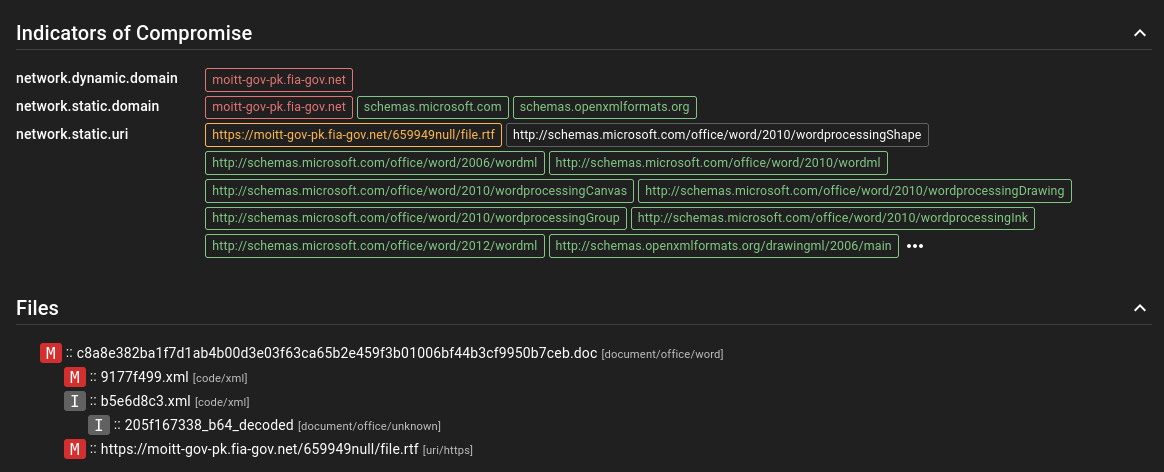This screenshot has height=472, width=1164.
Task: Click the Indicators of Compromise heading
Action: pyautogui.click(x=134, y=33)
